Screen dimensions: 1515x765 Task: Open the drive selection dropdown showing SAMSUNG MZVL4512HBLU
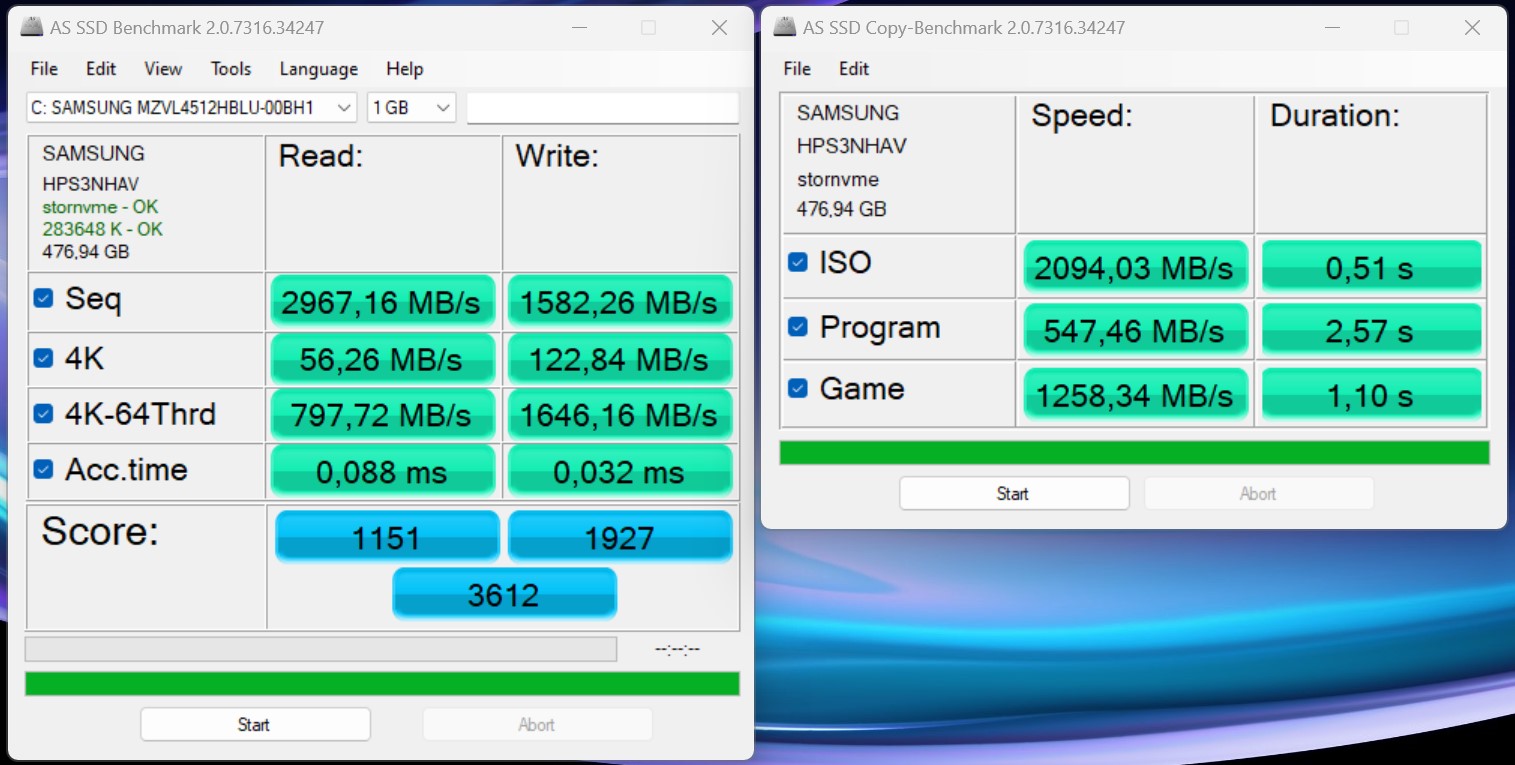pos(191,107)
